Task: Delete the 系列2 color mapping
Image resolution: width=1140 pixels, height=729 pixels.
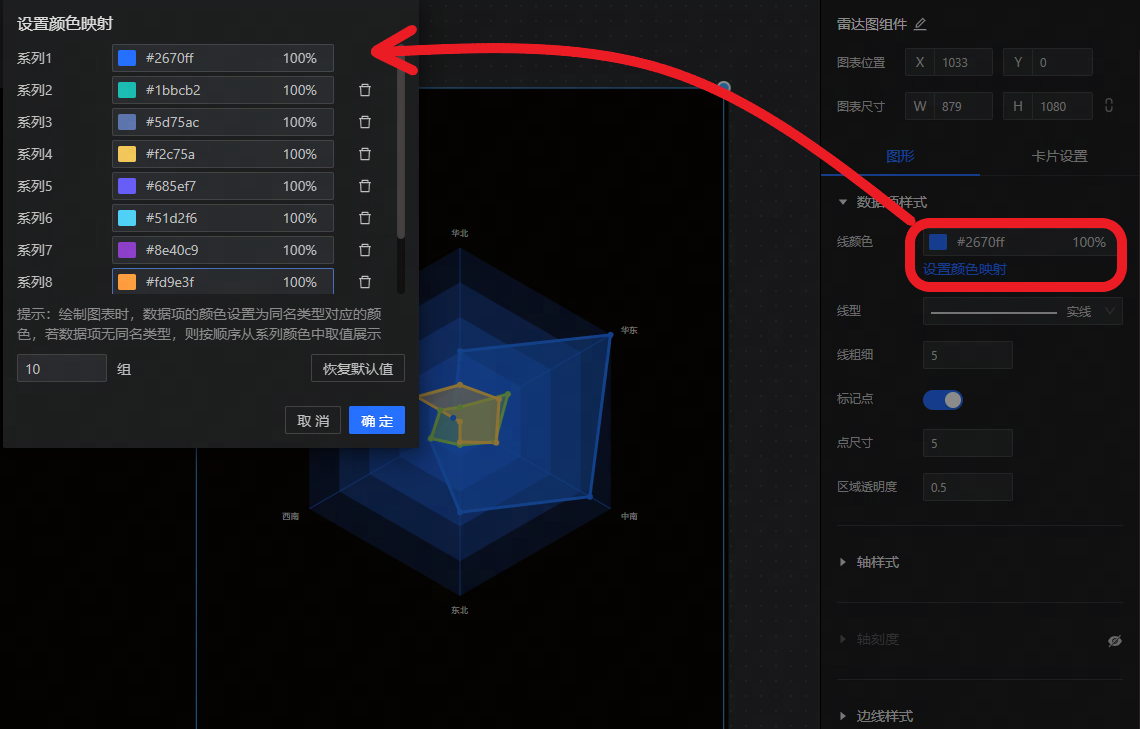Action: pos(365,90)
